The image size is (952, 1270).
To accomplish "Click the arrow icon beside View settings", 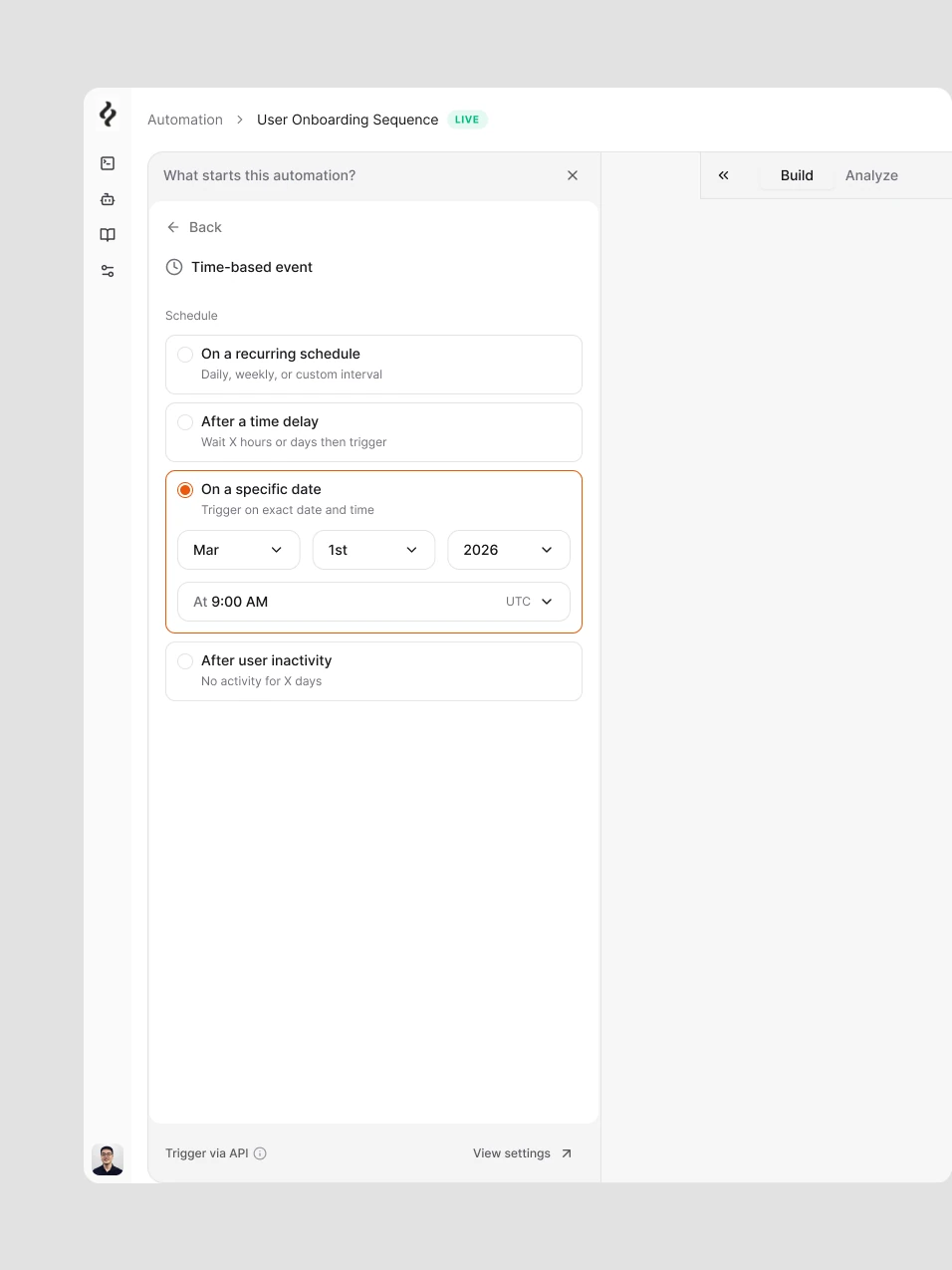I will tap(567, 1153).
